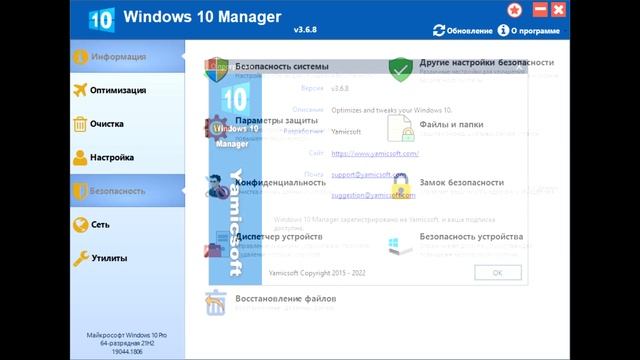Open Конфиденциальность tool
This screenshot has height=360, width=640.
pos(280,182)
